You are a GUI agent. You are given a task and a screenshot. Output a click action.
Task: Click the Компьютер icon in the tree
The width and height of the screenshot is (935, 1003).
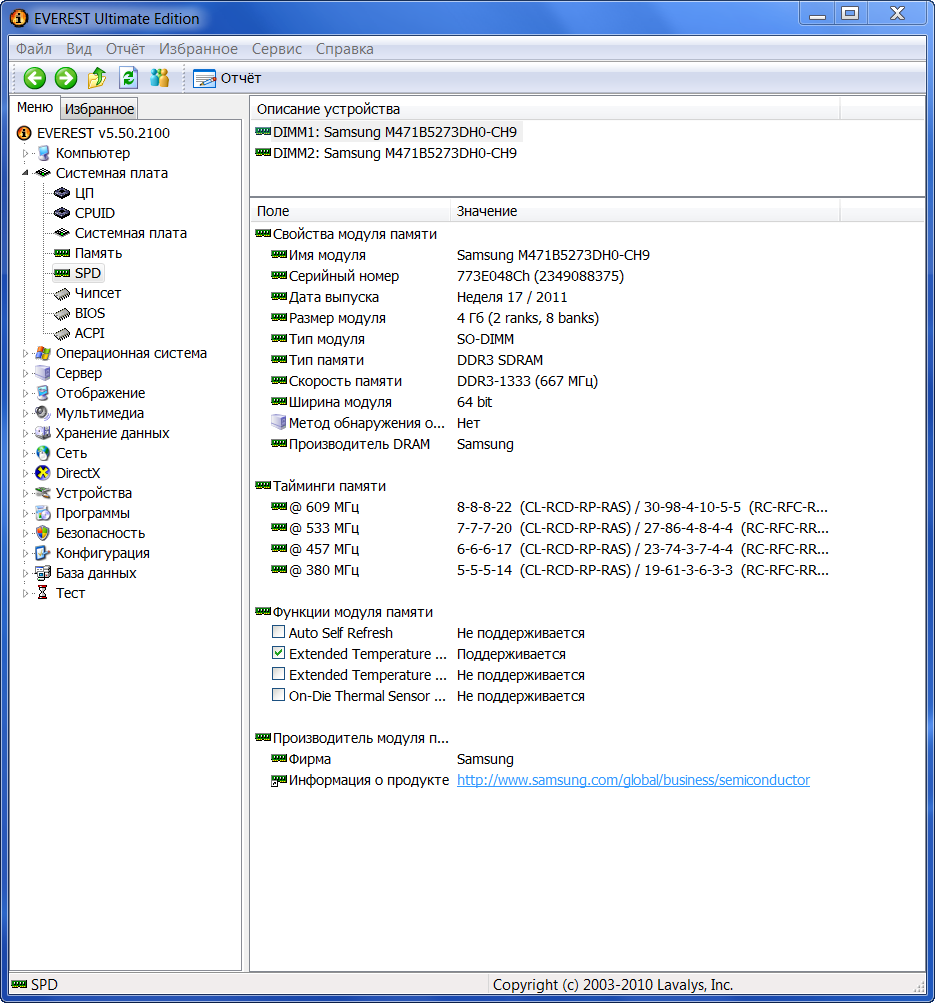[43, 153]
